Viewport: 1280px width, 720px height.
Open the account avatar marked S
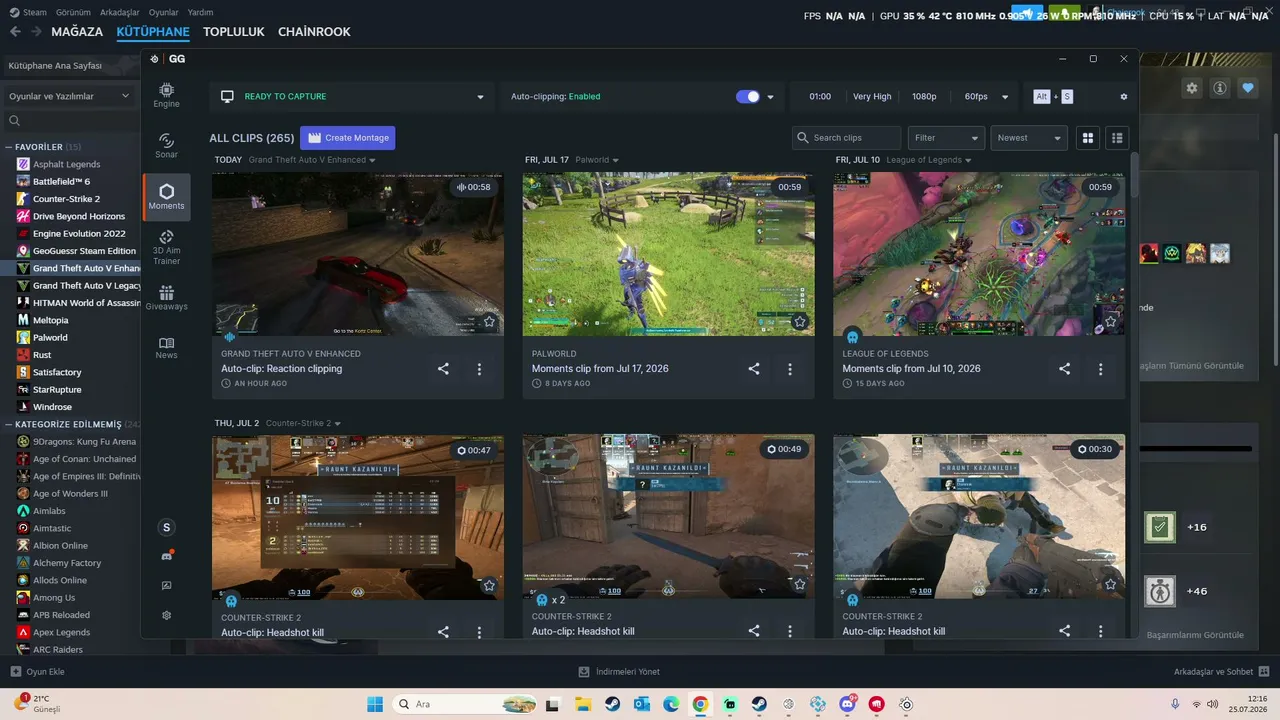(x=166, y=527)
